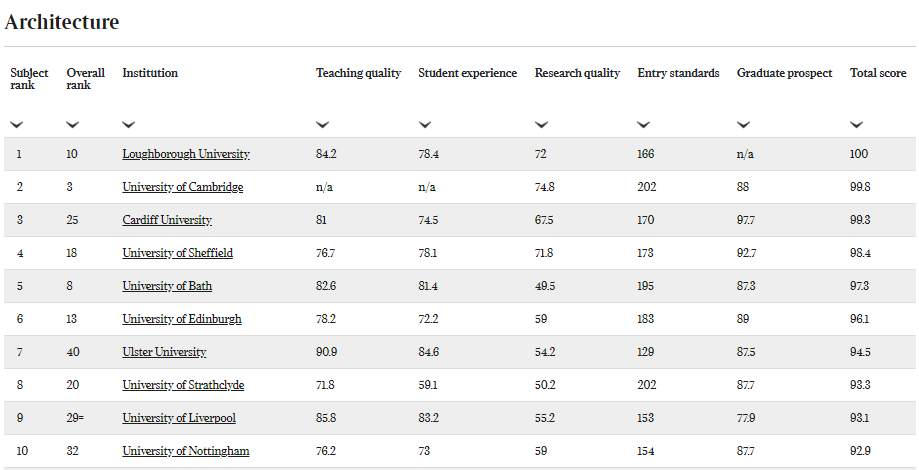Open the Teaching quality sort chevron
Image resolution: width=919 pixels, height=470 pixels.
[x=322, y=125]
